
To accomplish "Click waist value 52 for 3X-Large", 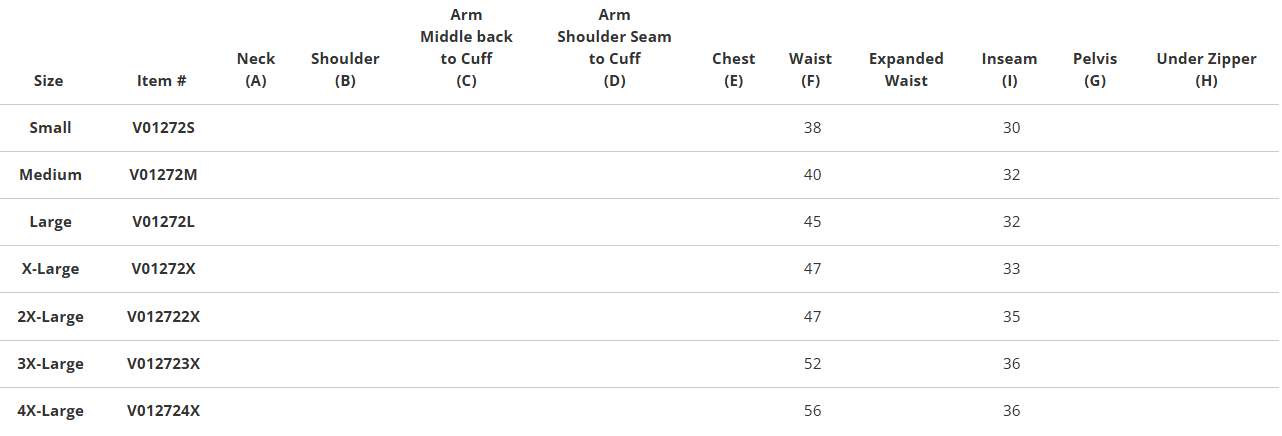I will (812, 364).
